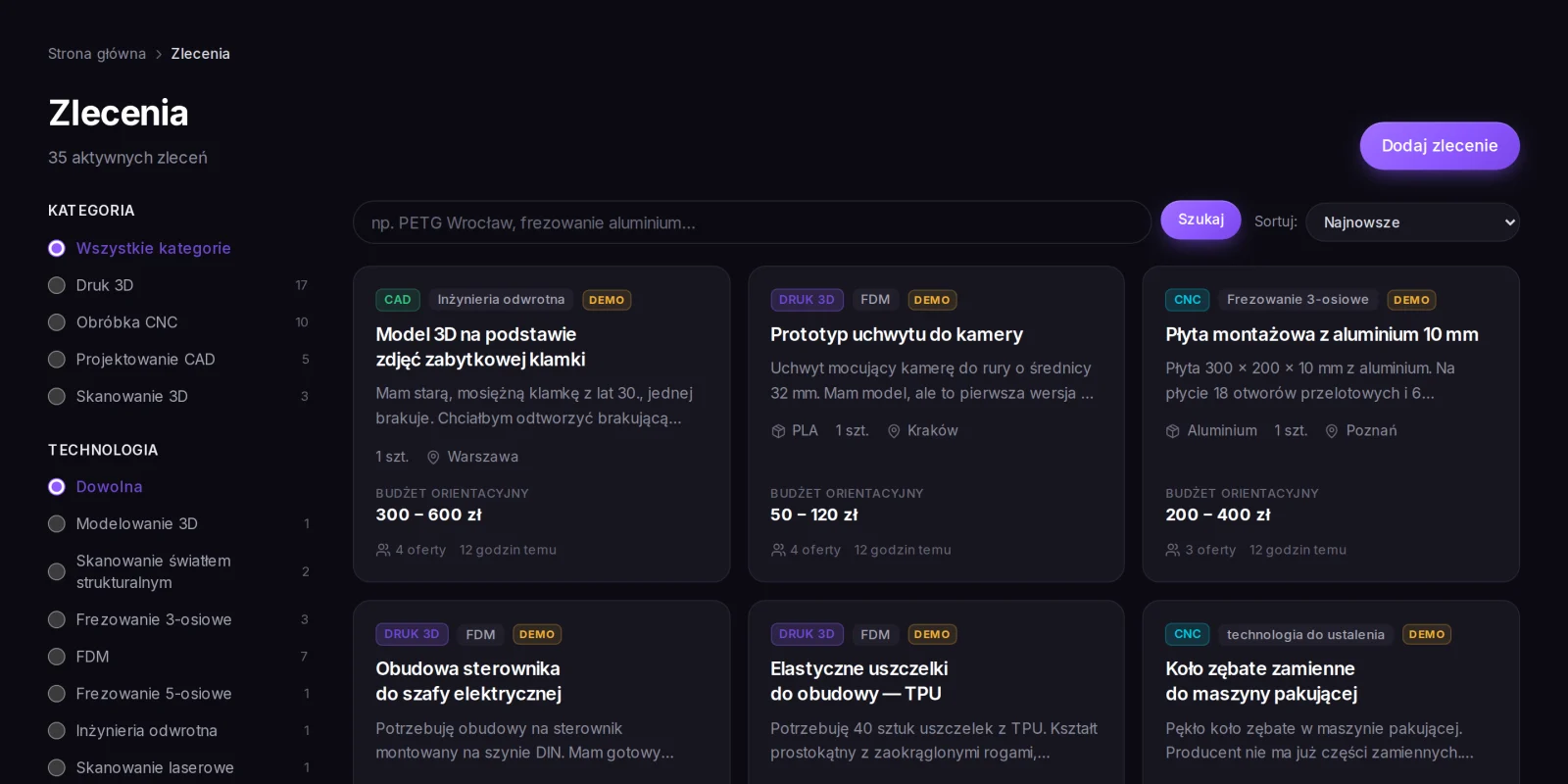This screenshot has width=1568, height=784.
Task: Click the budget text '300 – 600 zł'
Action: [428, 514]
